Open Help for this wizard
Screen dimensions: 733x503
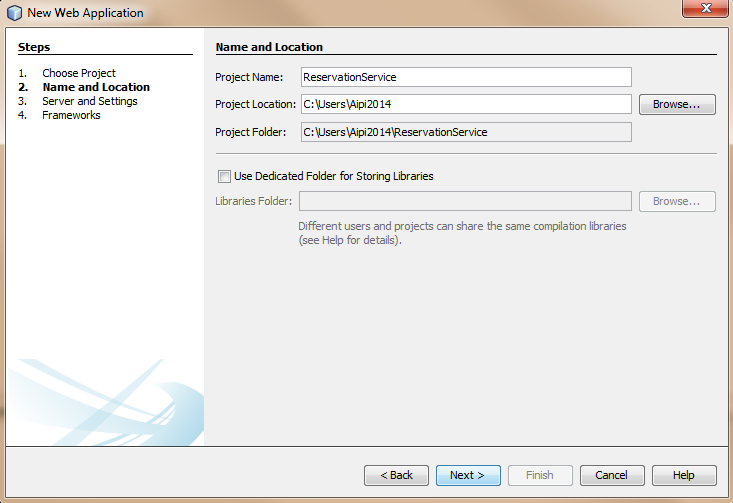pos(684,475)
